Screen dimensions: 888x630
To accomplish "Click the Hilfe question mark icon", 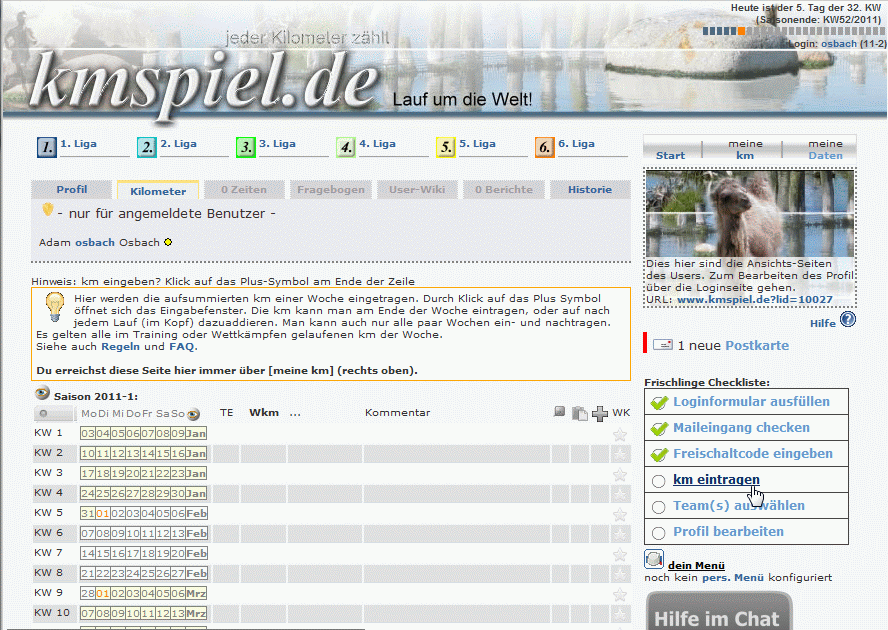I will click(x=848, y=320).
